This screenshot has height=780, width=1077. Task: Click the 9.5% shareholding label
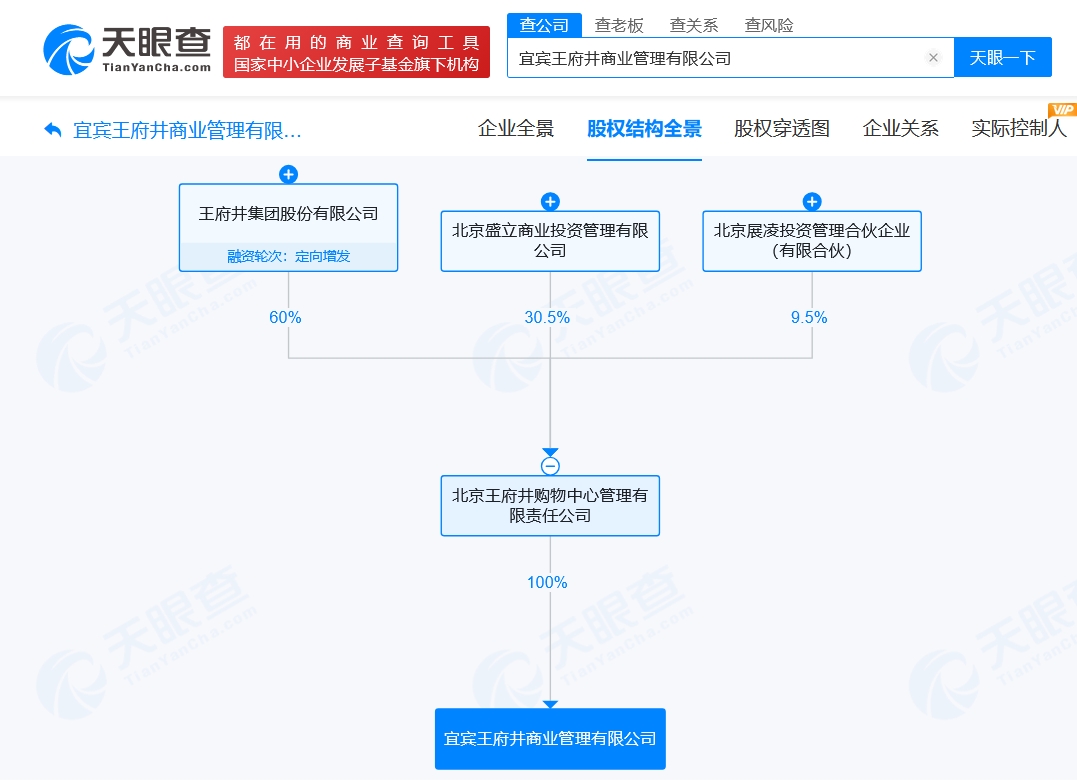click(x=808, y=317)
